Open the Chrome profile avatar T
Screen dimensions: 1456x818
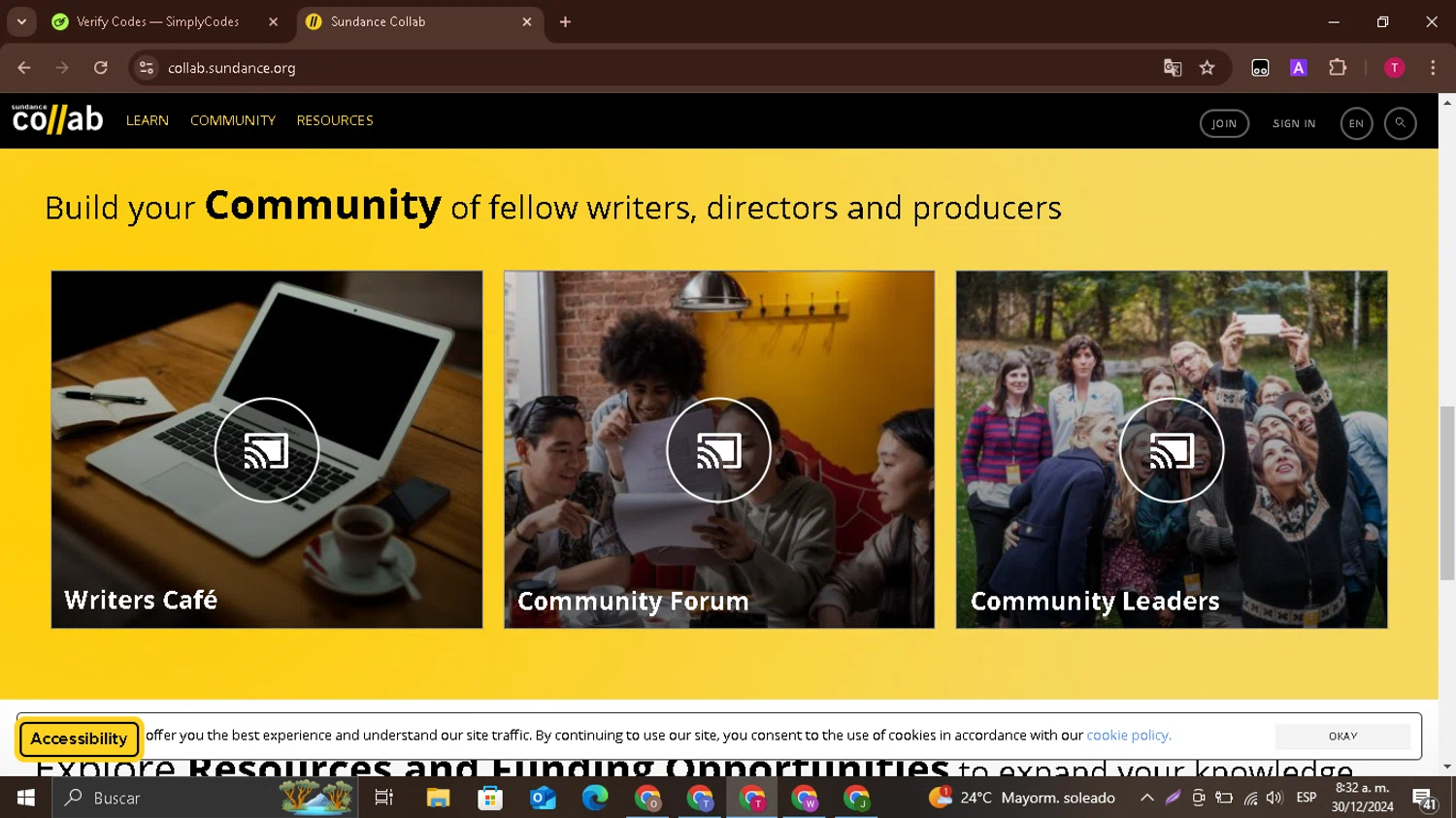point(1394,68)
